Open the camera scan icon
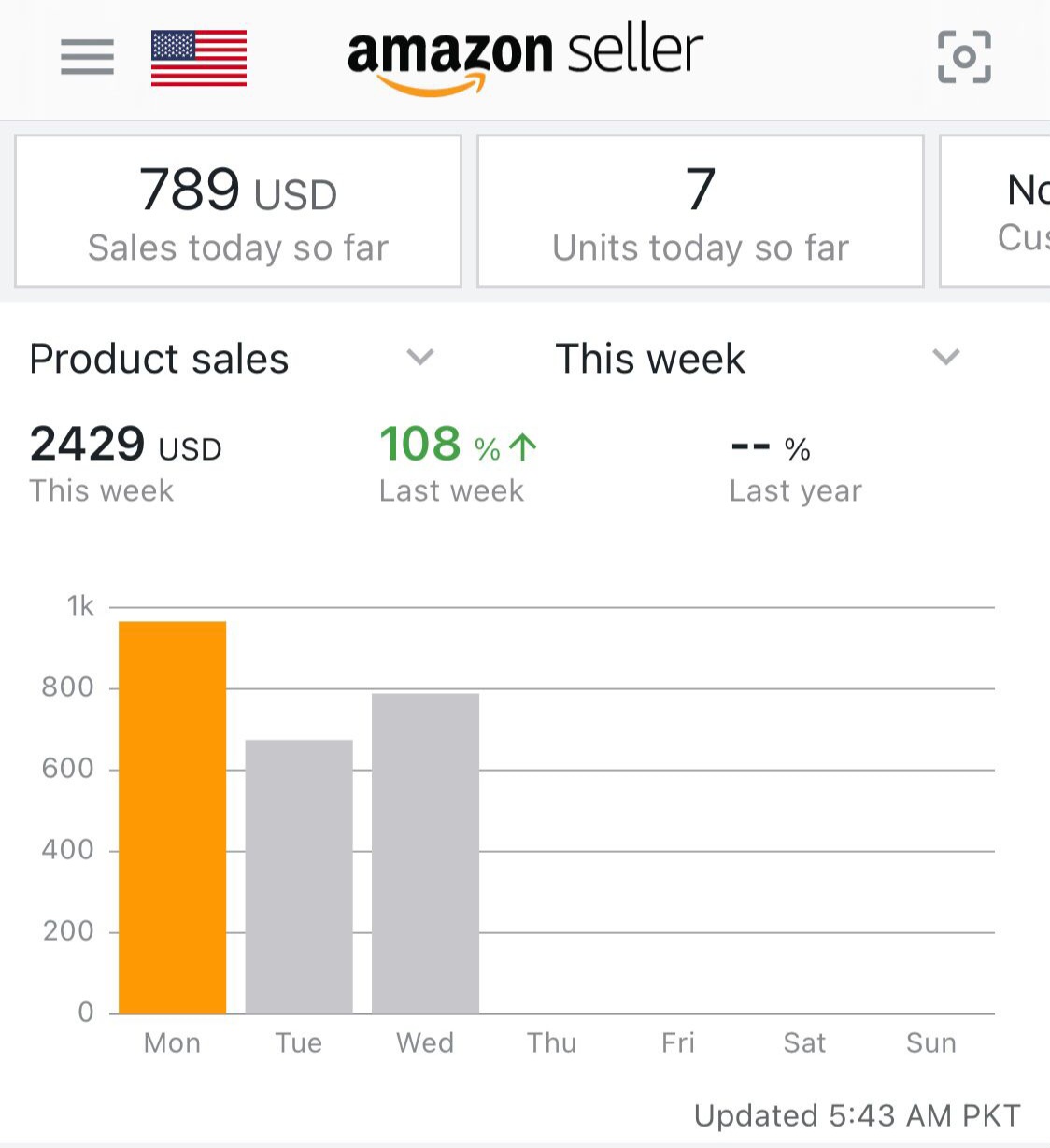Viewport: 1050px width, 1148px height. tap(964, 57)
